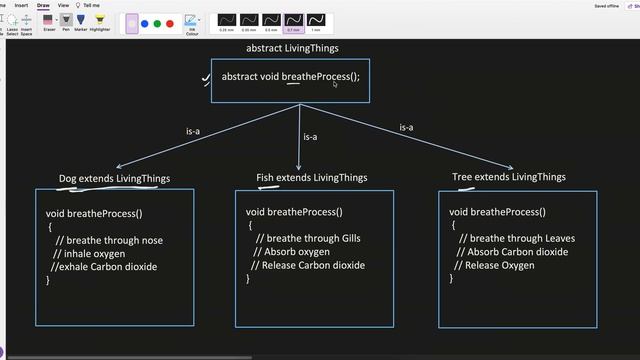Image resolution: width=640 pixels, height=360 pixels.
Task: Open the Eraser options dropdown arrow
Action: 57,20
